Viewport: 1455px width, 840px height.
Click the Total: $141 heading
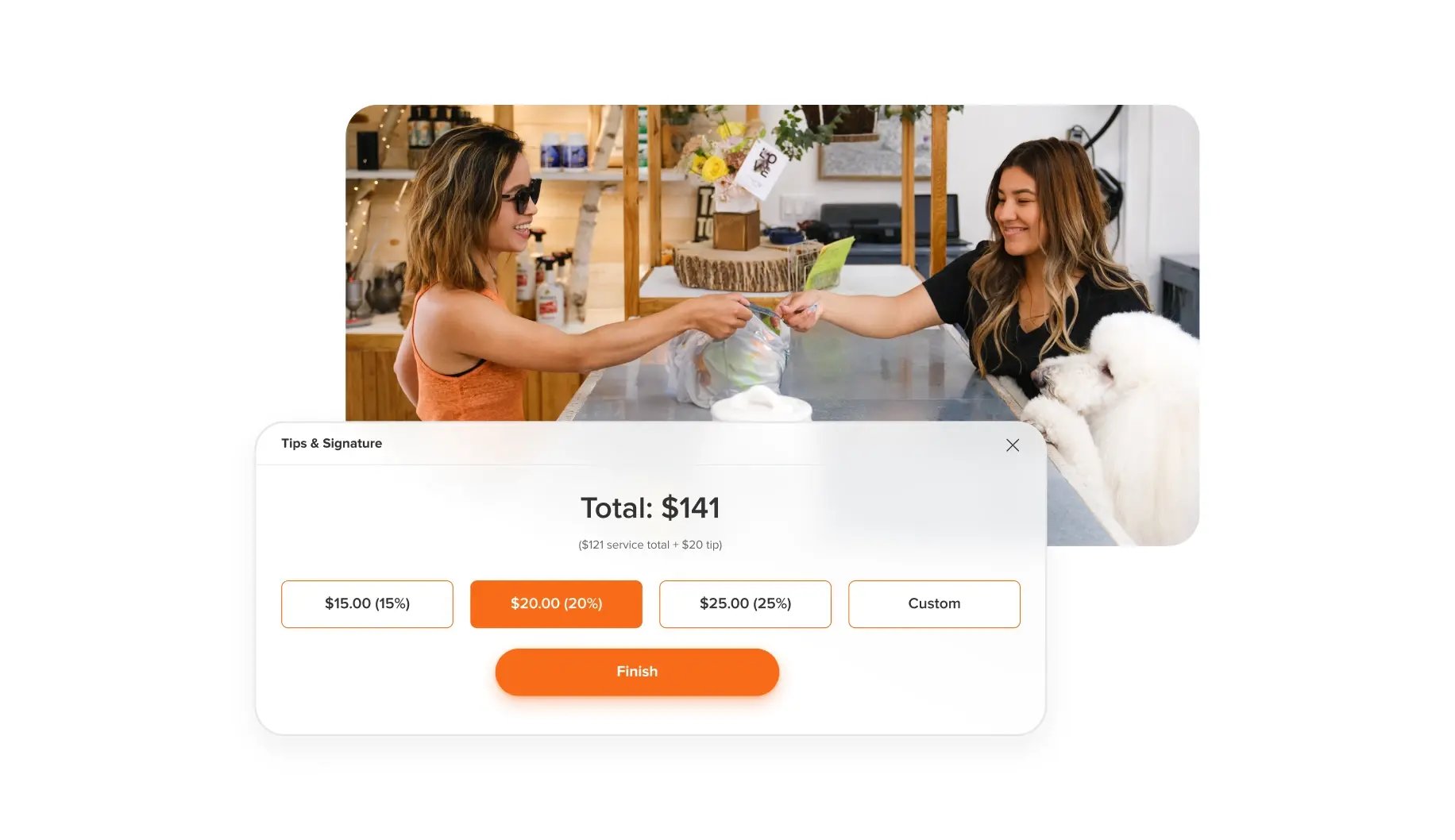coord(650,508)
